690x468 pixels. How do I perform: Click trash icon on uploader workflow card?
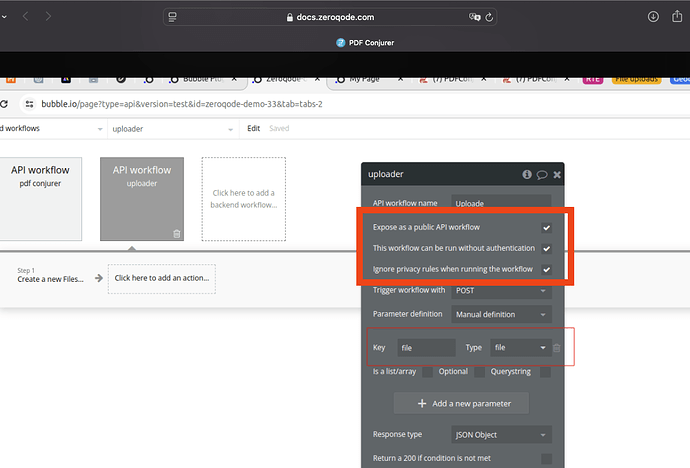(x=177, y=233)
